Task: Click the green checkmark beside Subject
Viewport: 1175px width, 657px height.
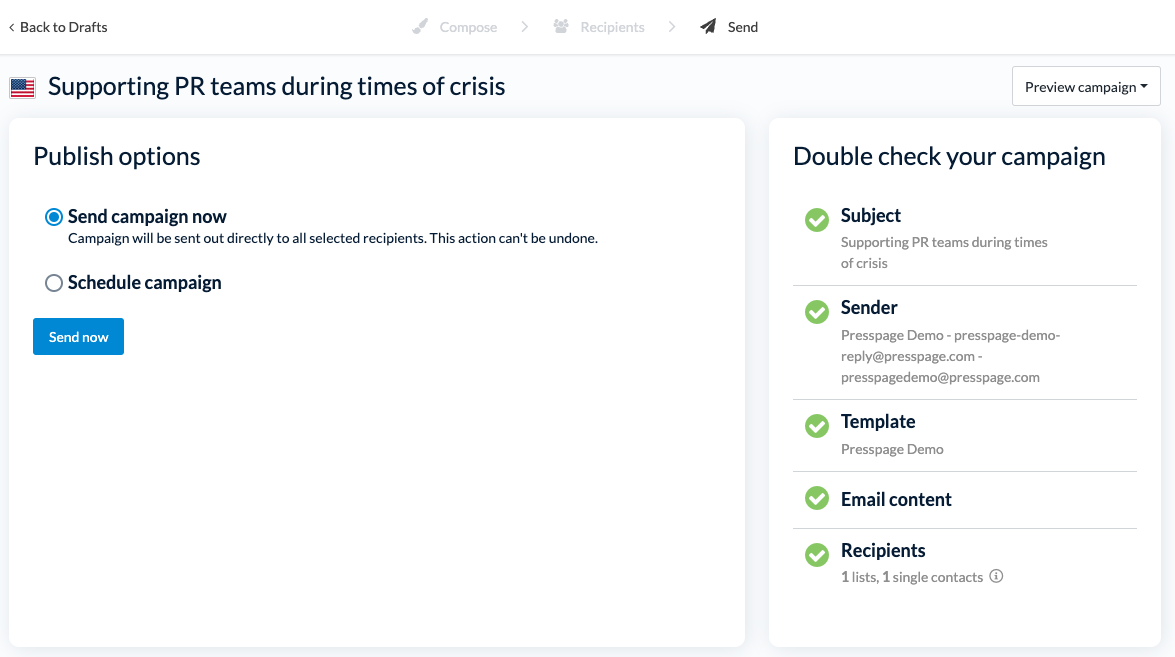Action: pyautogui.click(x=817, y=220)
